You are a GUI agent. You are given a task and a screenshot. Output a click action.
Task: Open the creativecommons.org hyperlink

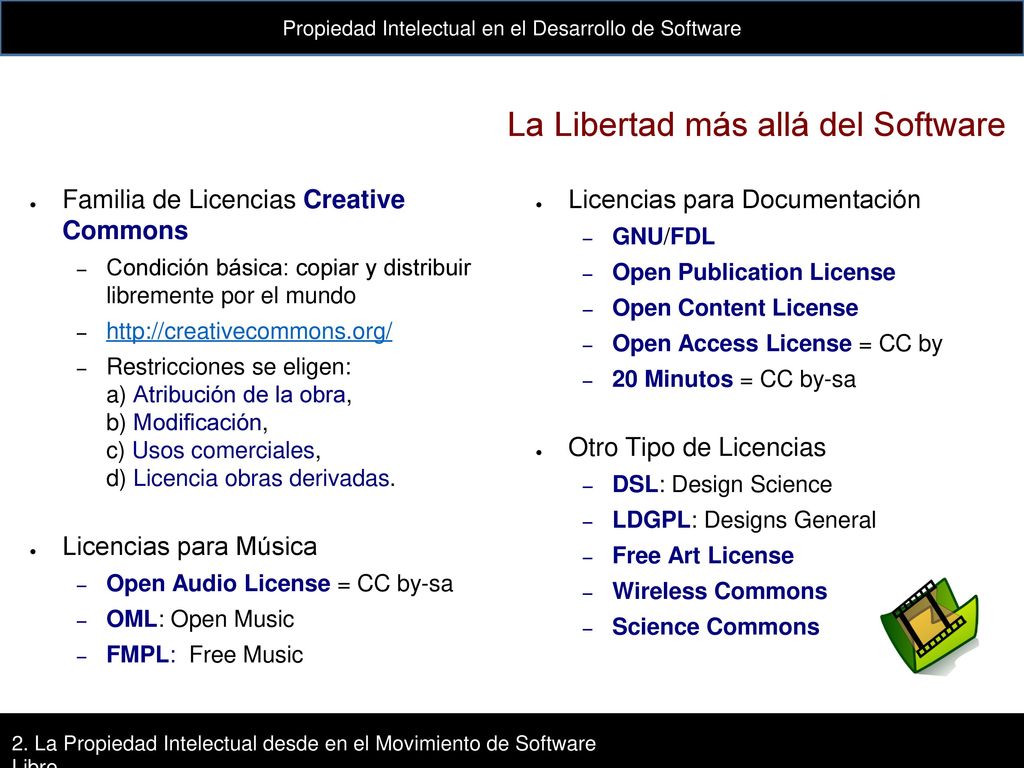pos(249,331)
